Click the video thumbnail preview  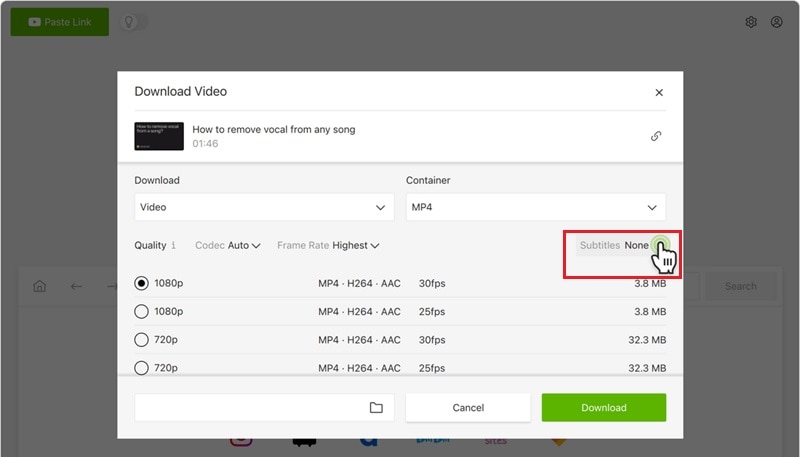click(x=159, y=136)
